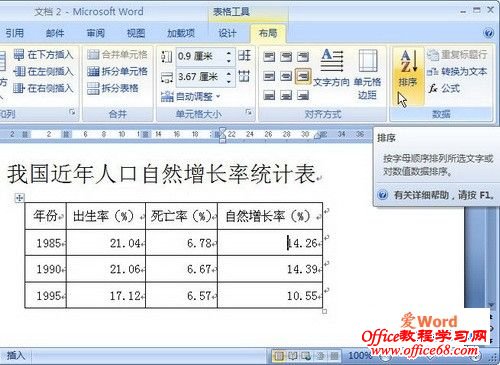This screenshot has height=365, width=500.
Task: Click the first line indent ruler marker
Action: click(223, 131)
